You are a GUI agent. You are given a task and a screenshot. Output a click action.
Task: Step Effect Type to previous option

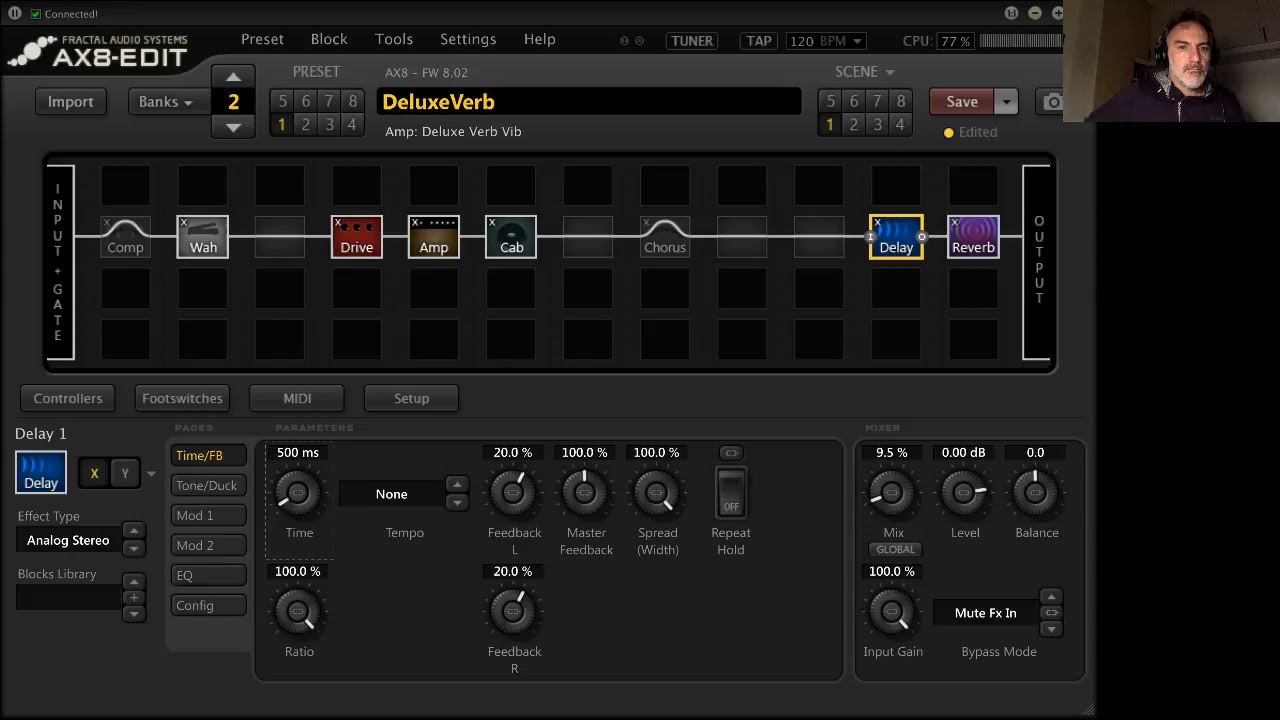pos(134,531)
